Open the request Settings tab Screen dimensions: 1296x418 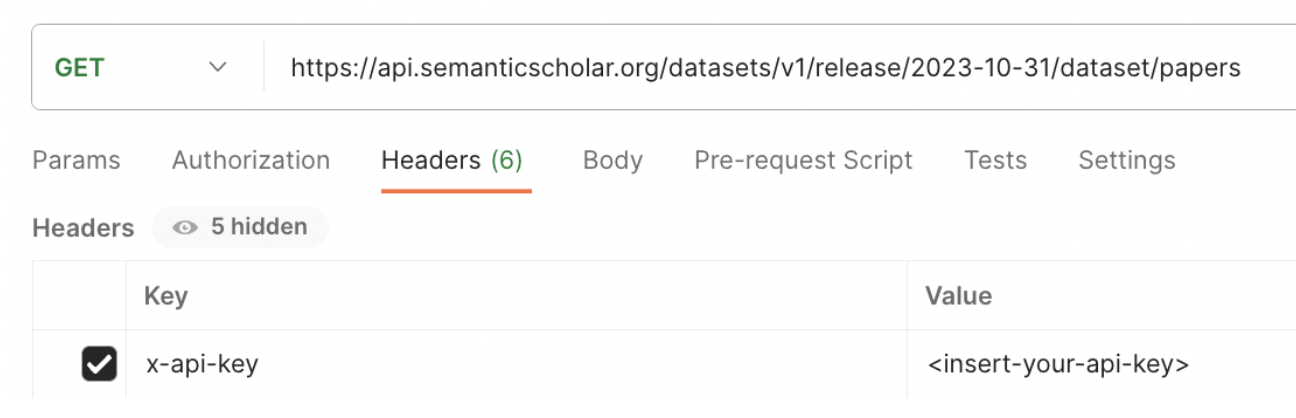click(1126, 160)
